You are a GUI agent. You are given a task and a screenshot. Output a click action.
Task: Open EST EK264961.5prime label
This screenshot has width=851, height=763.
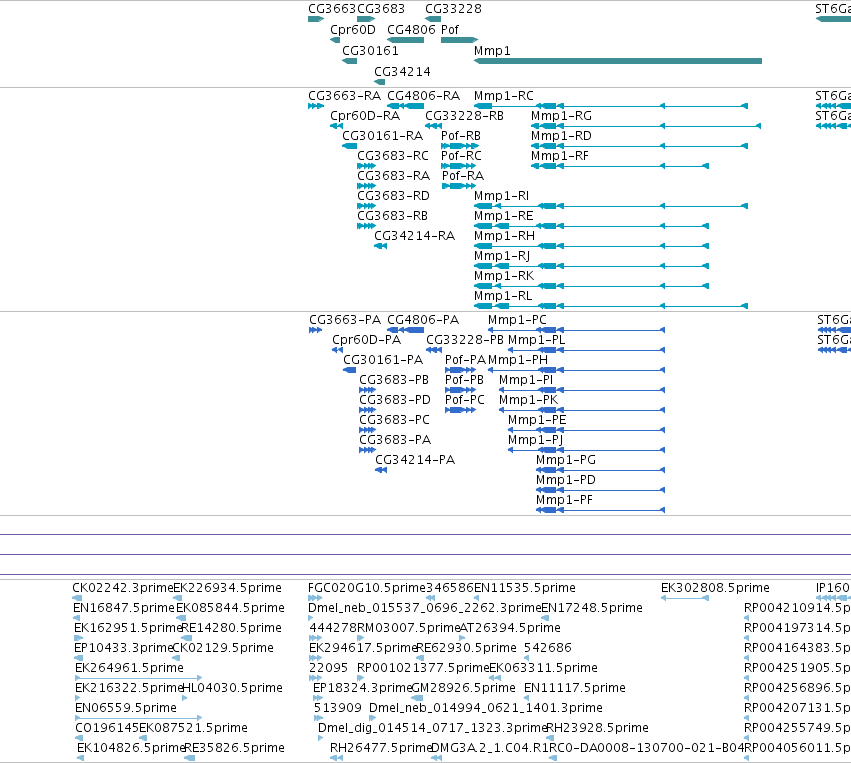129,668
